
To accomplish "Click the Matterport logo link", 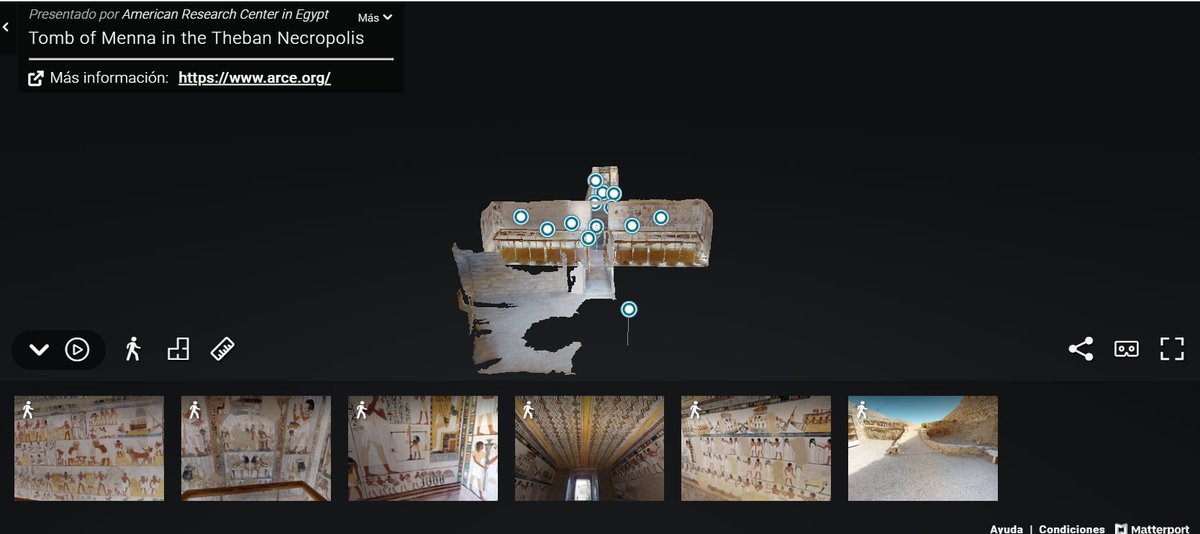I will click(1153, 529).
